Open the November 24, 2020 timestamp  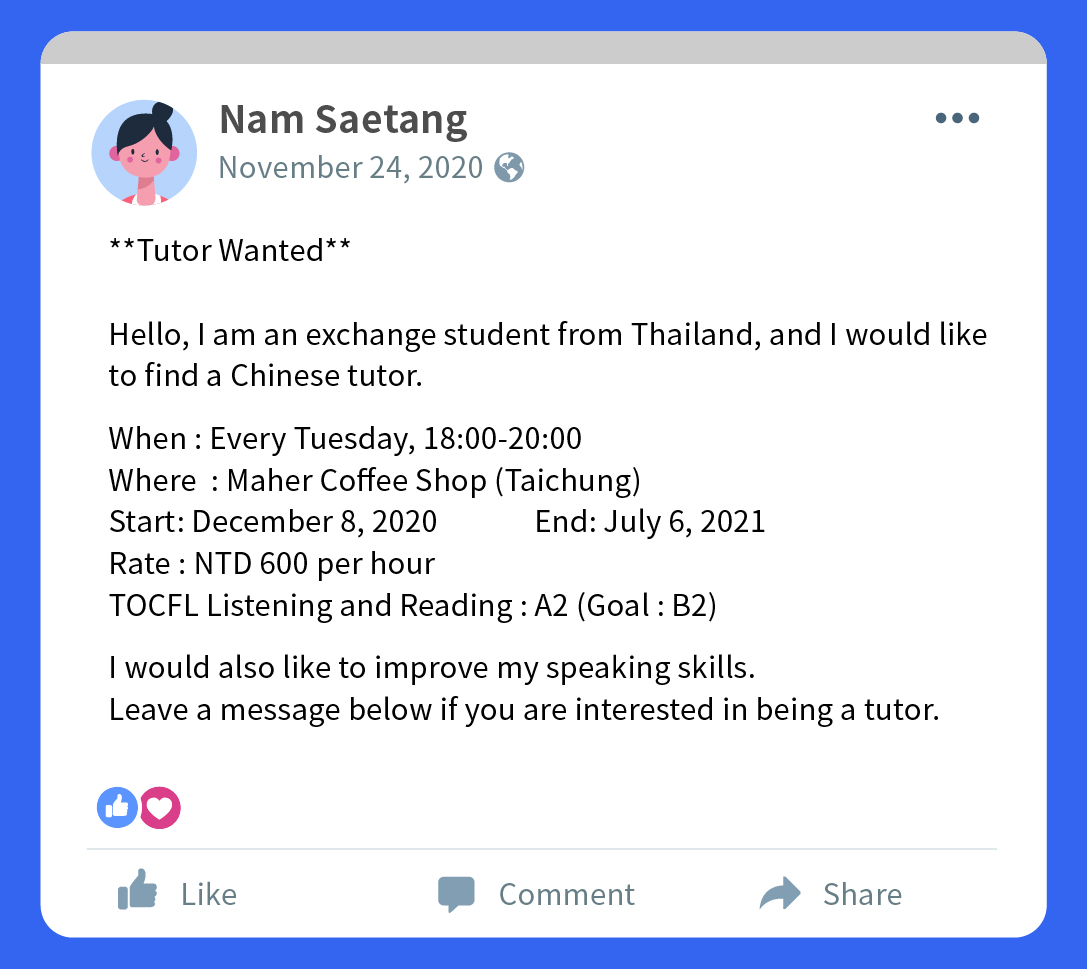[x=351, y=168]
